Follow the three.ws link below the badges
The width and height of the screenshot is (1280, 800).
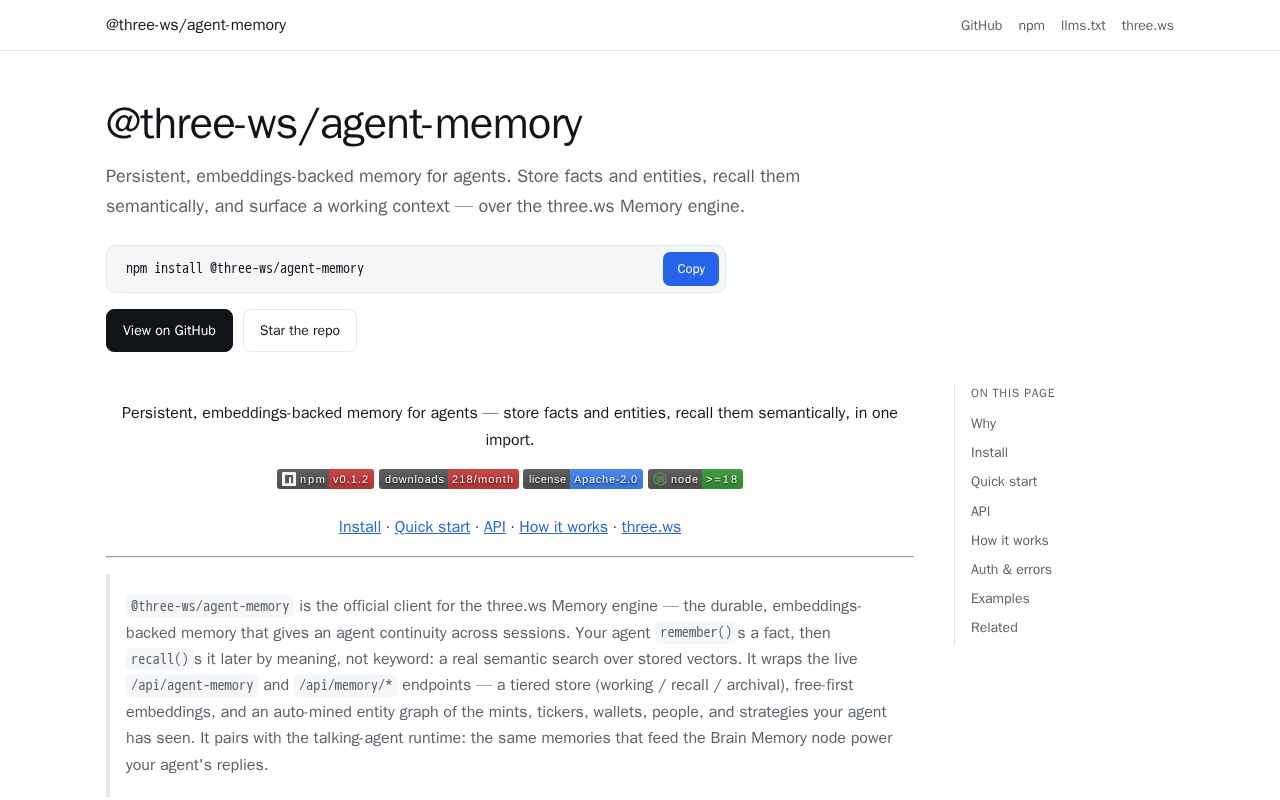(651, 527)
